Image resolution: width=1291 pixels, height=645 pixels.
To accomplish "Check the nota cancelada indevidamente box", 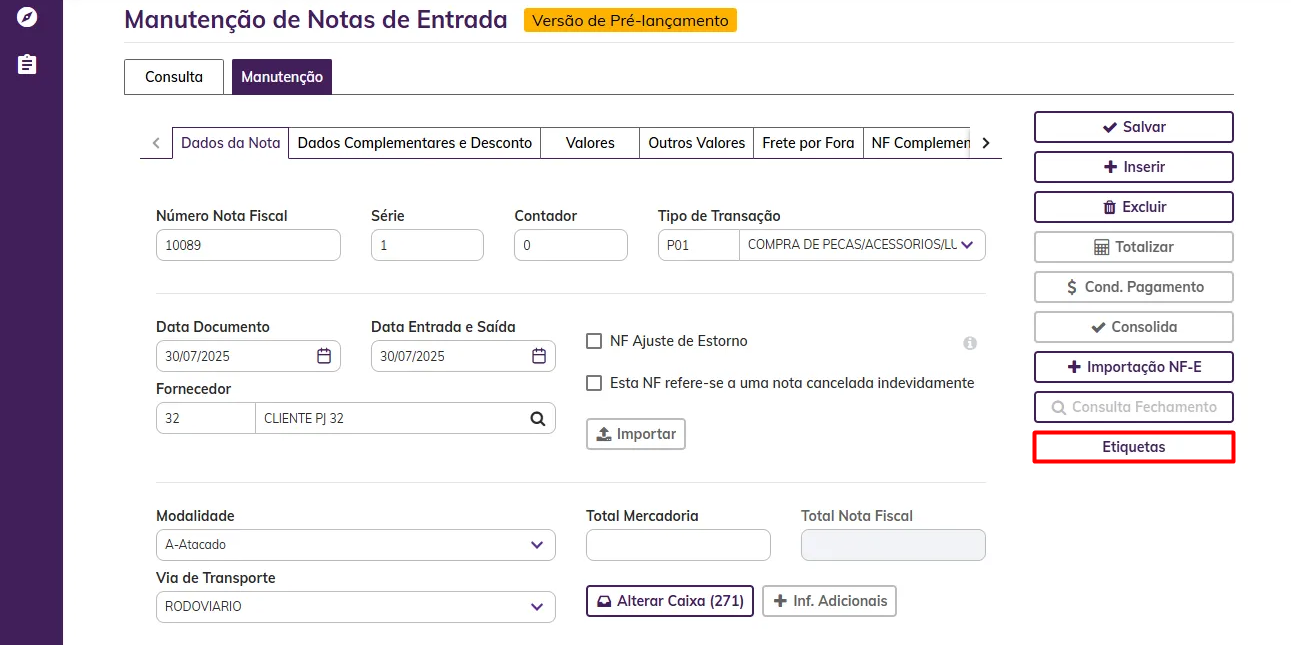I will (594, 383).
